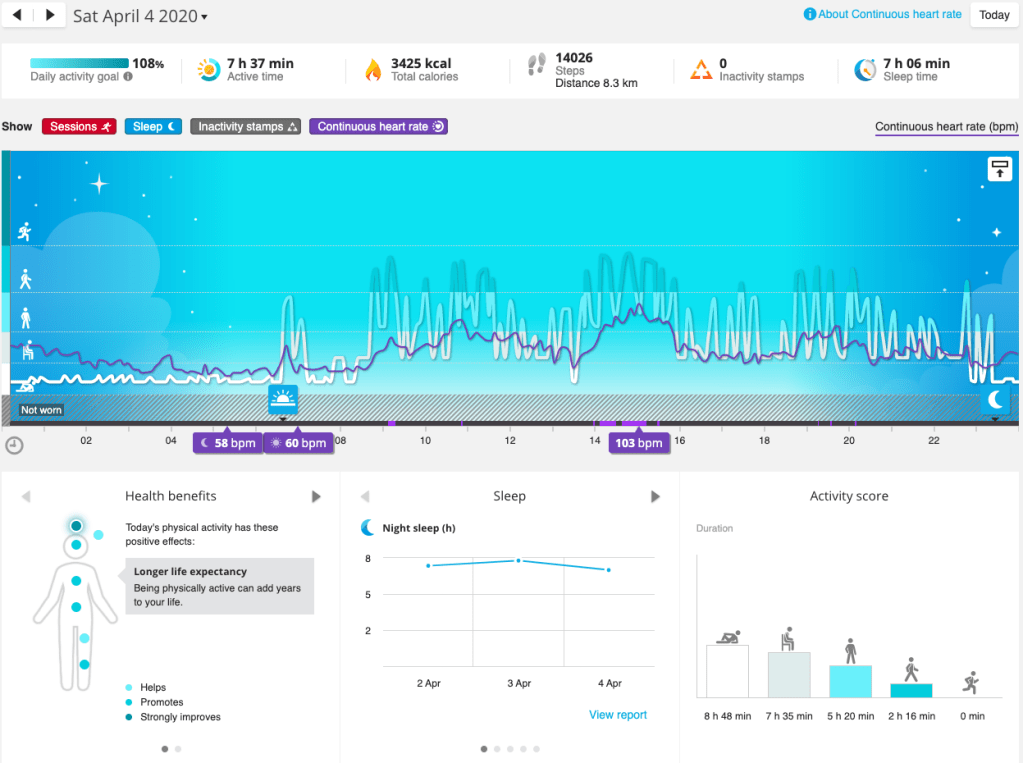This screenshot has width=1023, height=763.
Task: Click the sunrise wake-up icon on timeline
Action: tap(283, 400)
